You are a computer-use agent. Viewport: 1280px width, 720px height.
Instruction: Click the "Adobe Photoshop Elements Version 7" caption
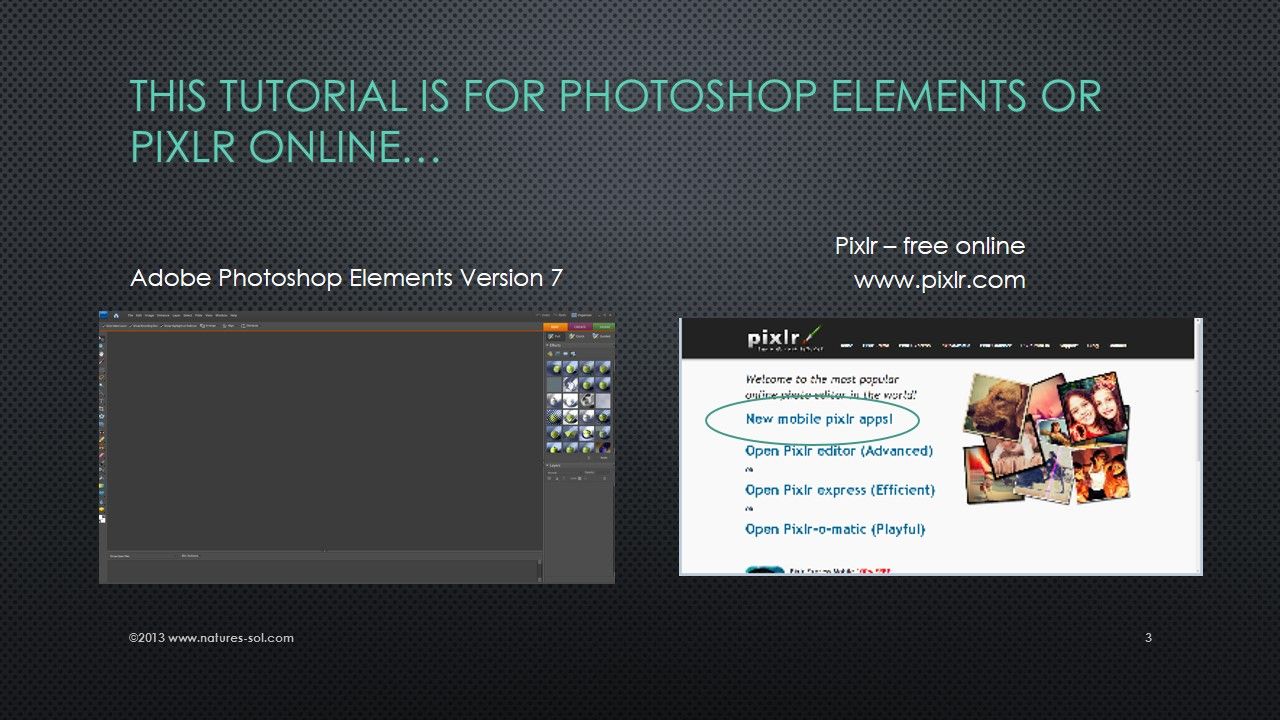(x=347, y=278)
